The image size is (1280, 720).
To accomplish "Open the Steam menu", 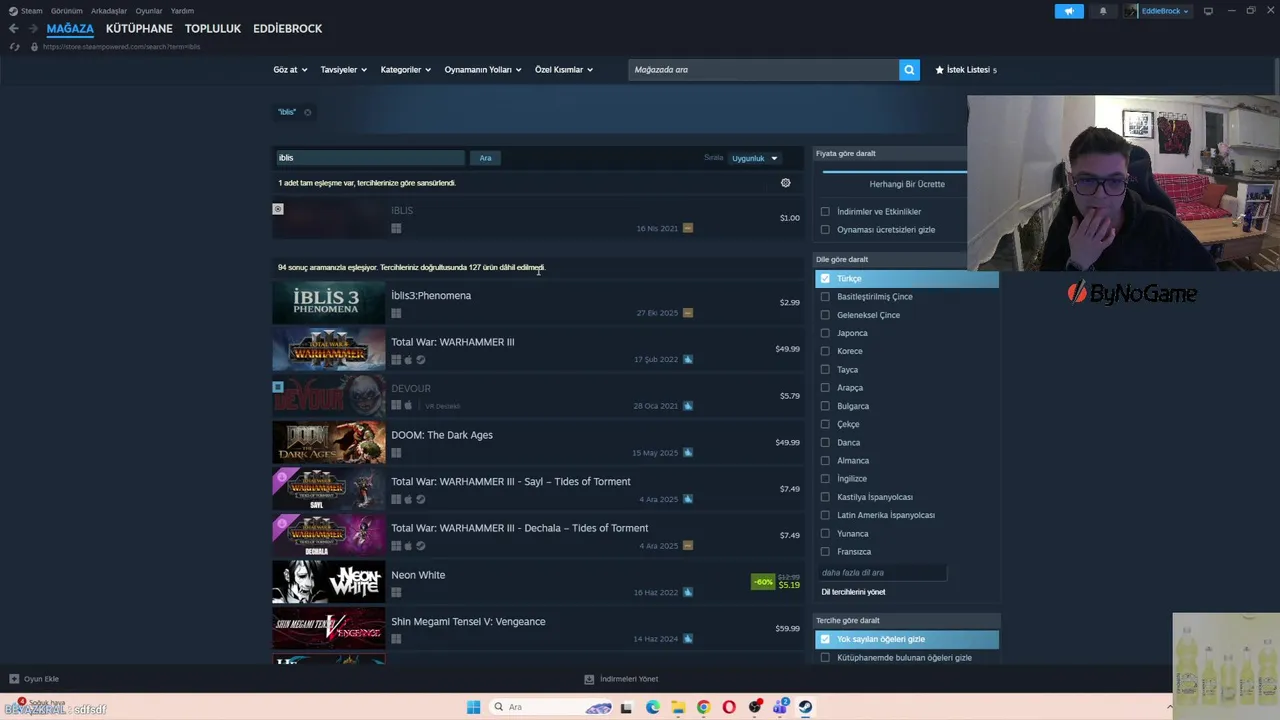I will [x=26, y=11].
